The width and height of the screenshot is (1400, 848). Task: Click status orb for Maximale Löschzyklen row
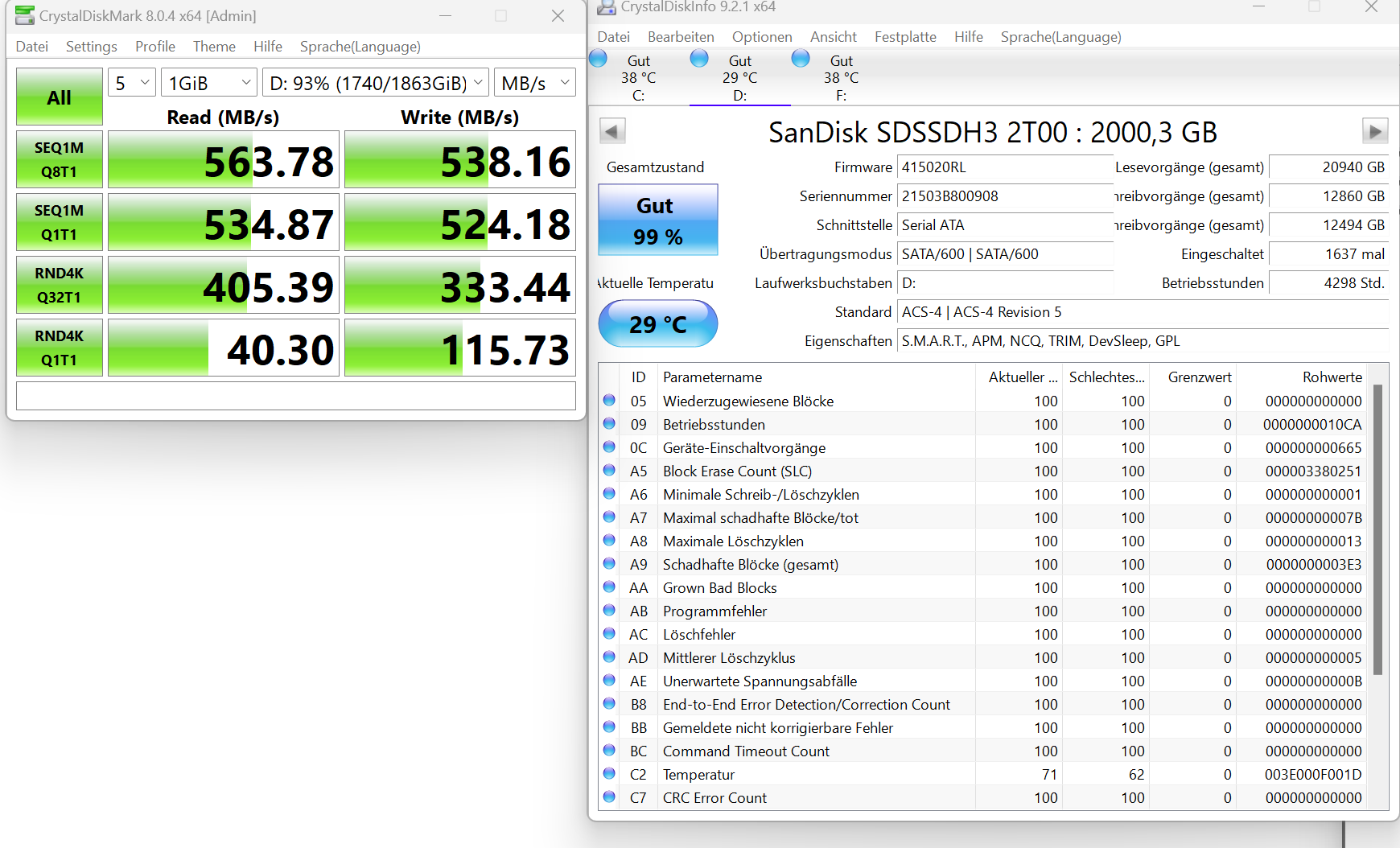click(610, 540)
